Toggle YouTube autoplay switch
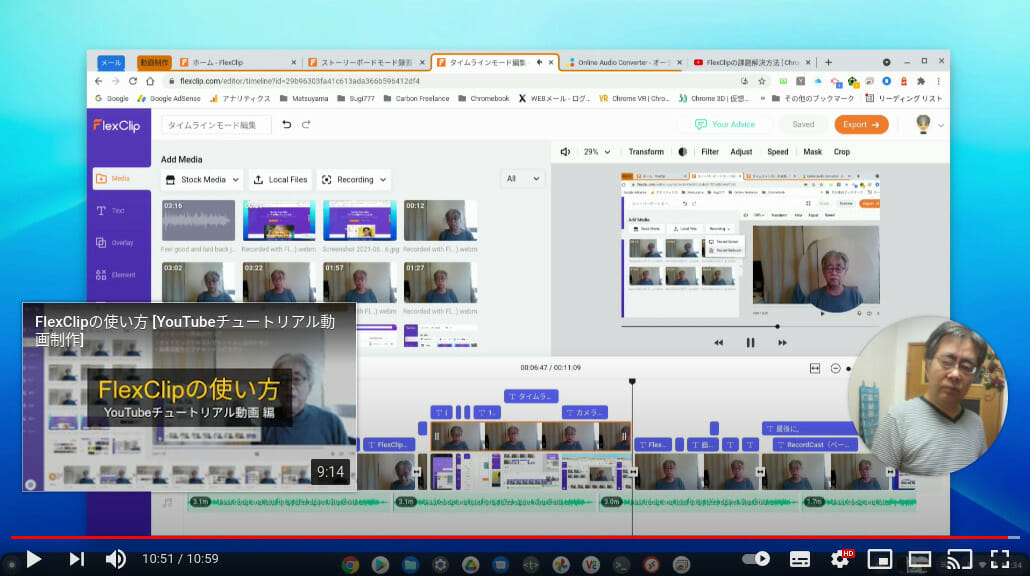1030x576 pixels. click(x=756, y=559)
